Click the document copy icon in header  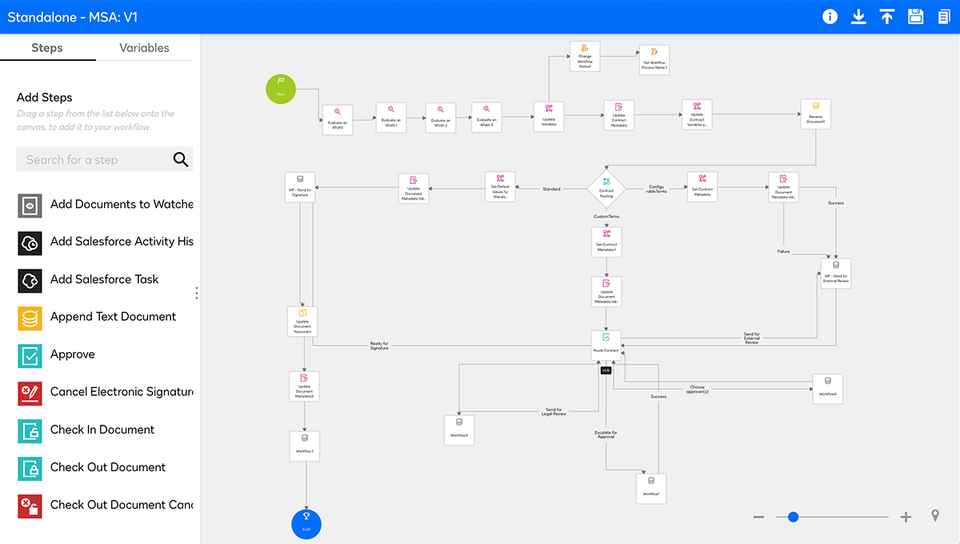(943, 17)
